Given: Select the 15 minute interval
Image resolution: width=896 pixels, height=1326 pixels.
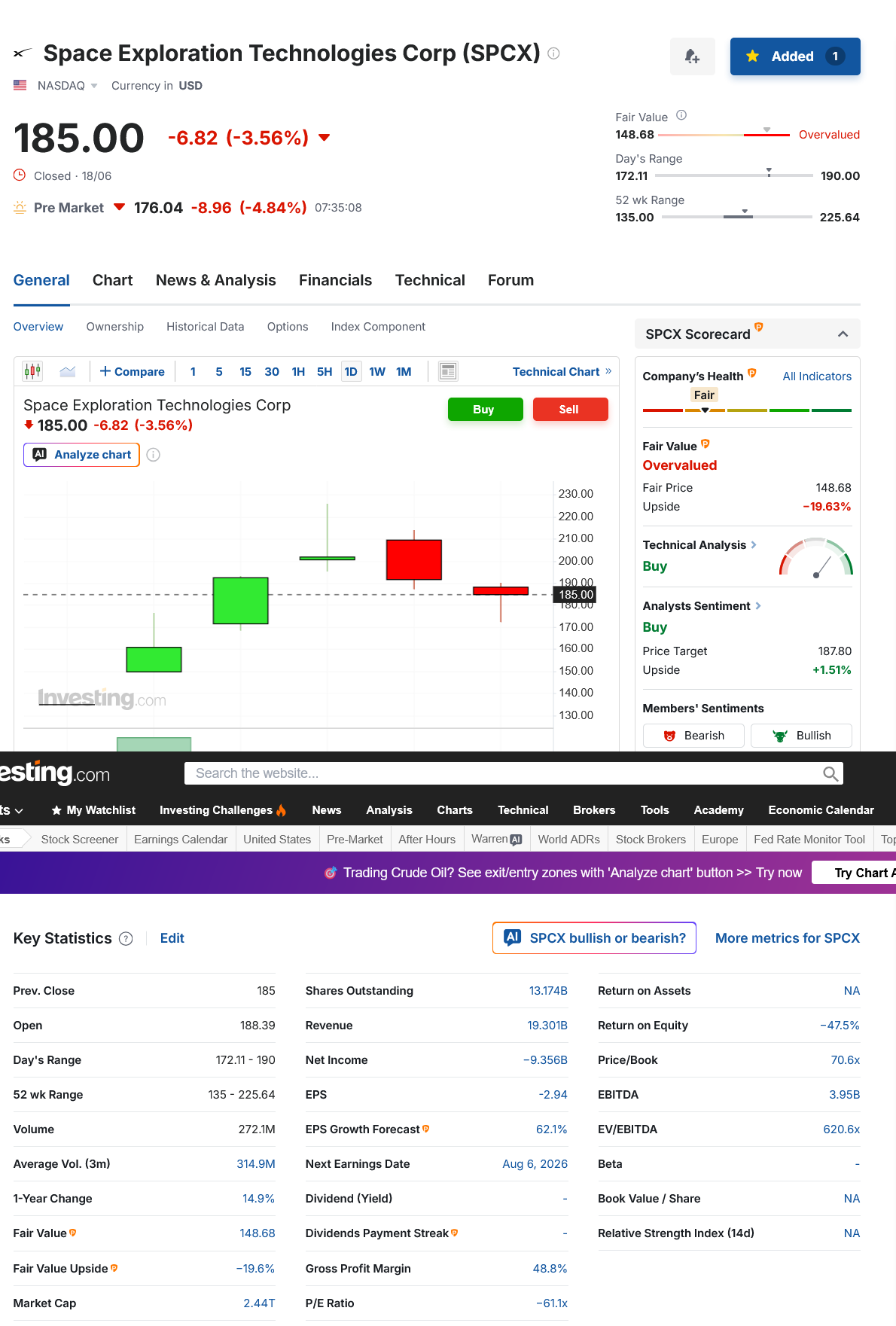Looking at the screenshot, I should 245,371.
